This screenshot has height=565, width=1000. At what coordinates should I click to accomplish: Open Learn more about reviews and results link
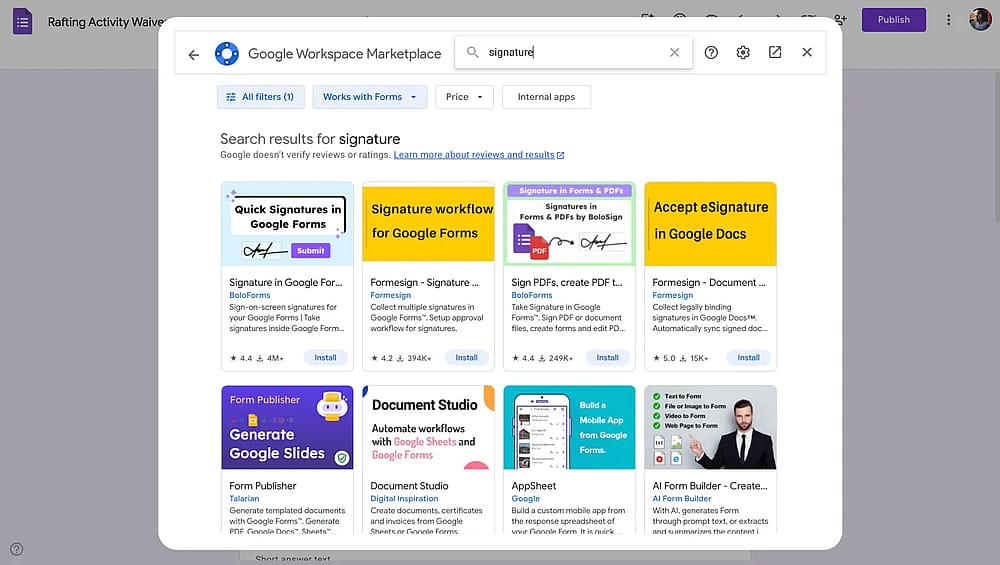478,155
